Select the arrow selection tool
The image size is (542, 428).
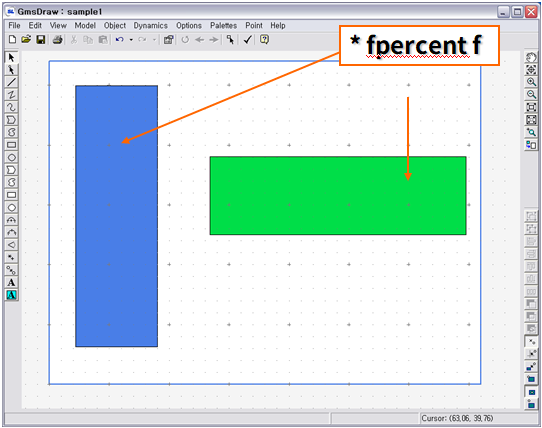[11, 57]
